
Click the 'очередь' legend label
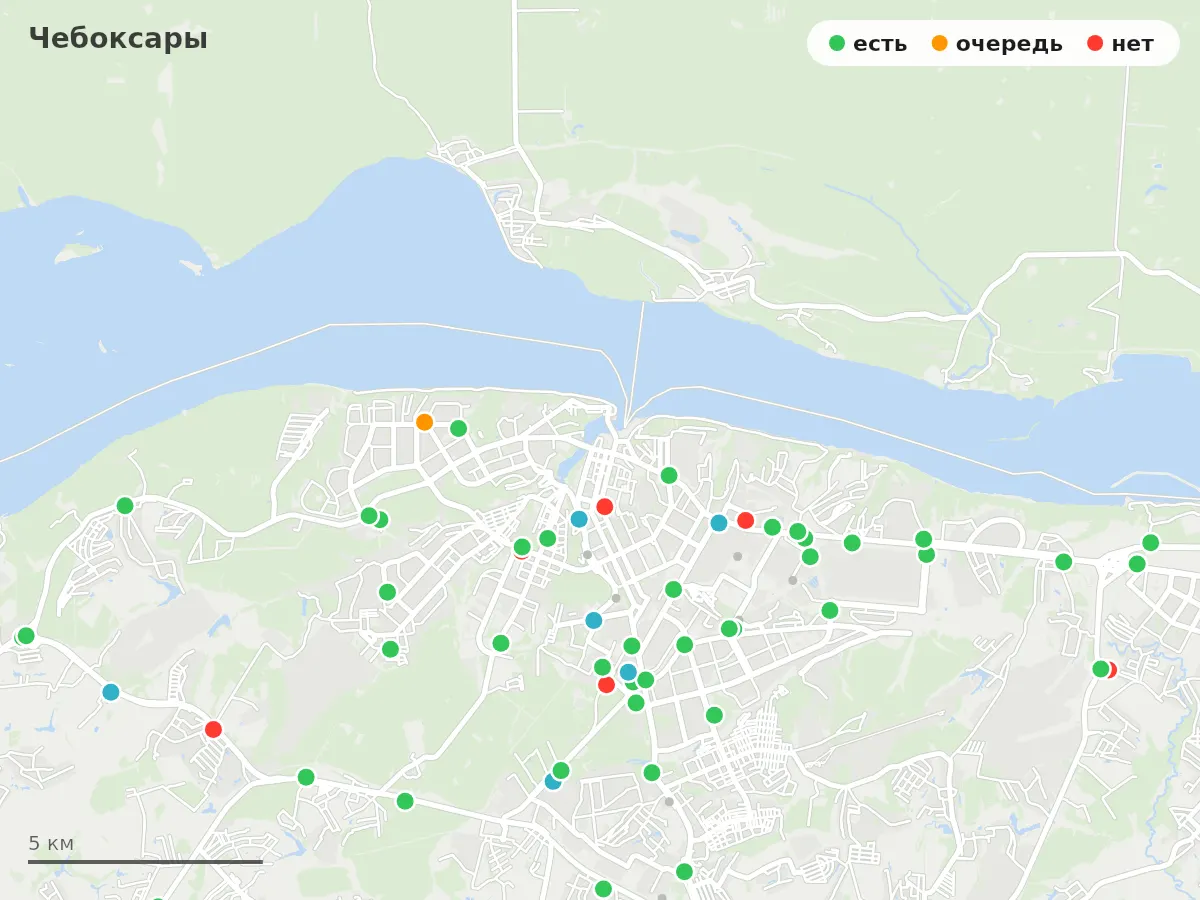(x=1009, y=44)
